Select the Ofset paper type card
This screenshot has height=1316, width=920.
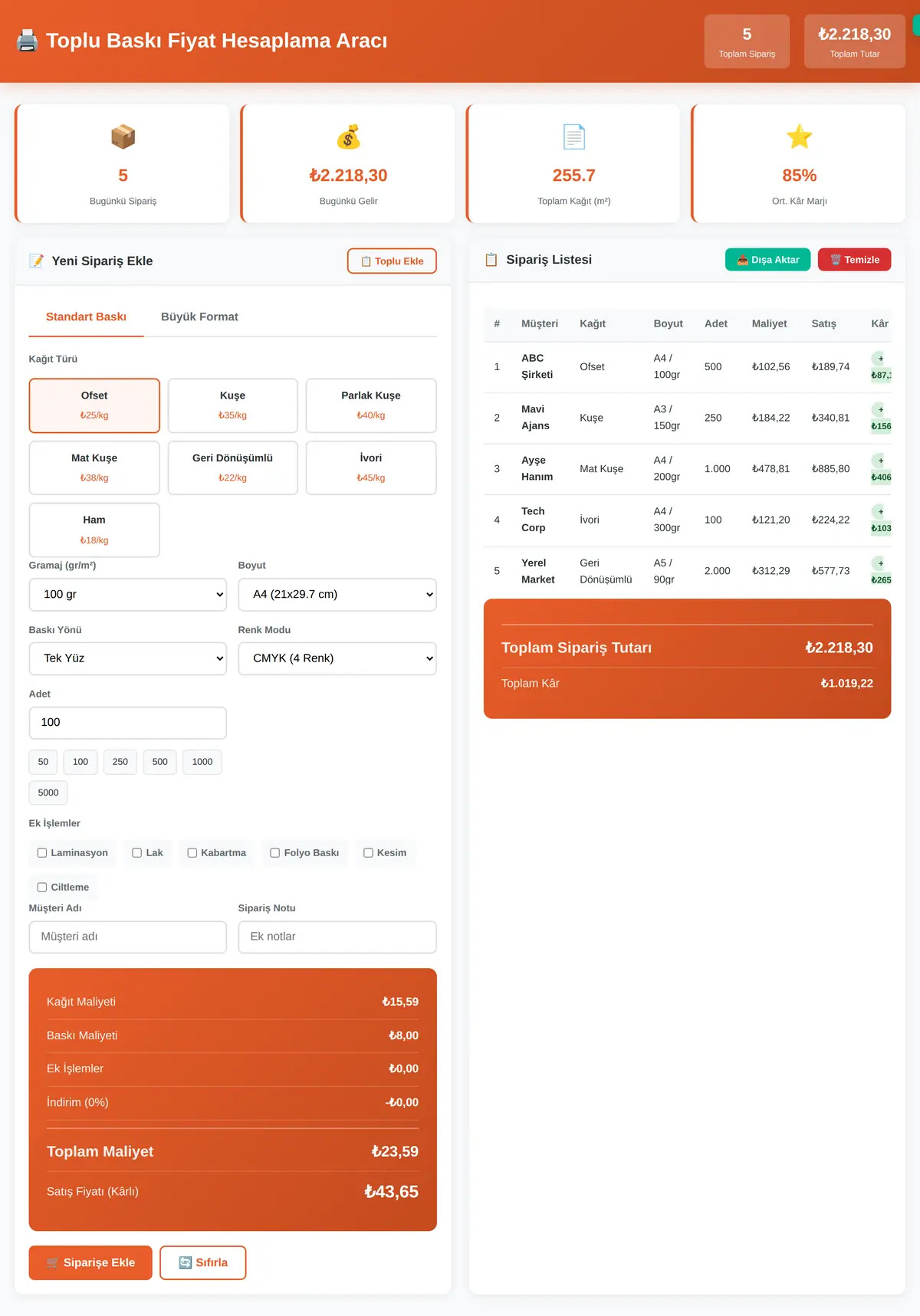click(94, 405)
